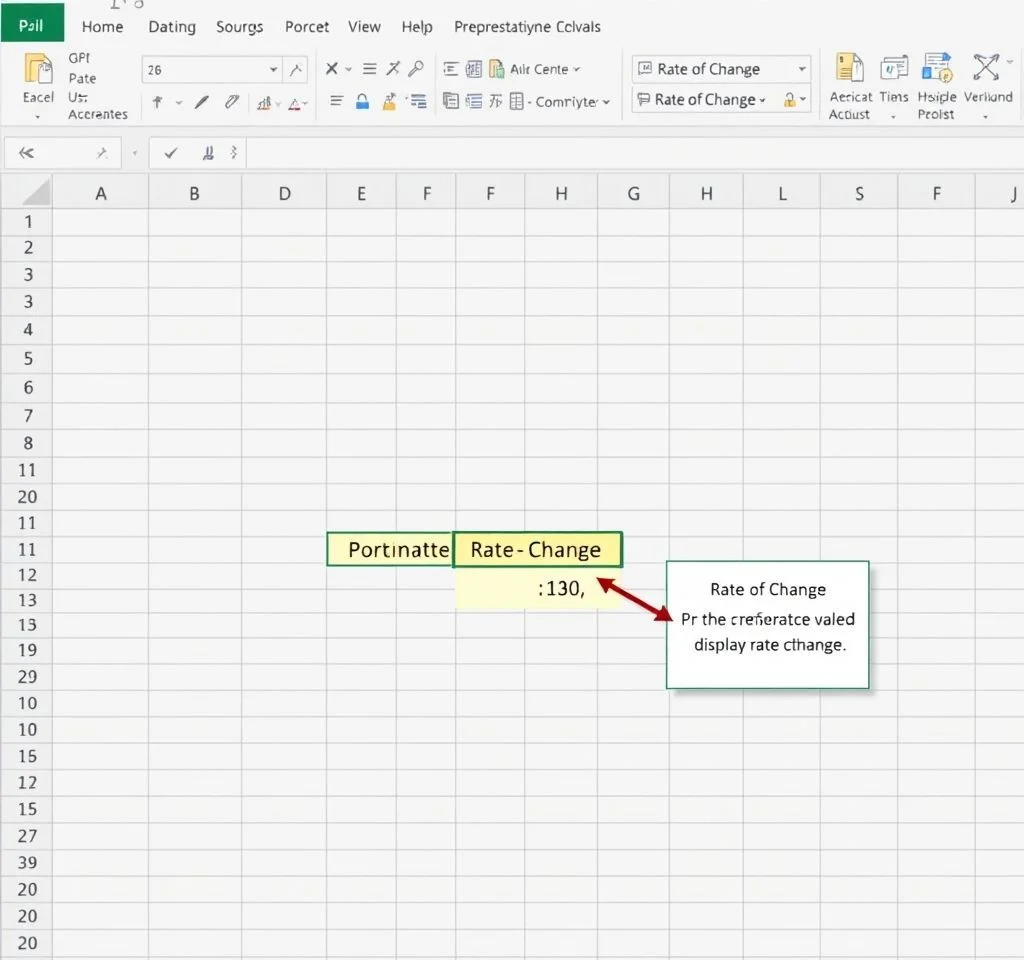Click the blue padlock icon
Screen dimensions: 1024x960
(362, 101)
